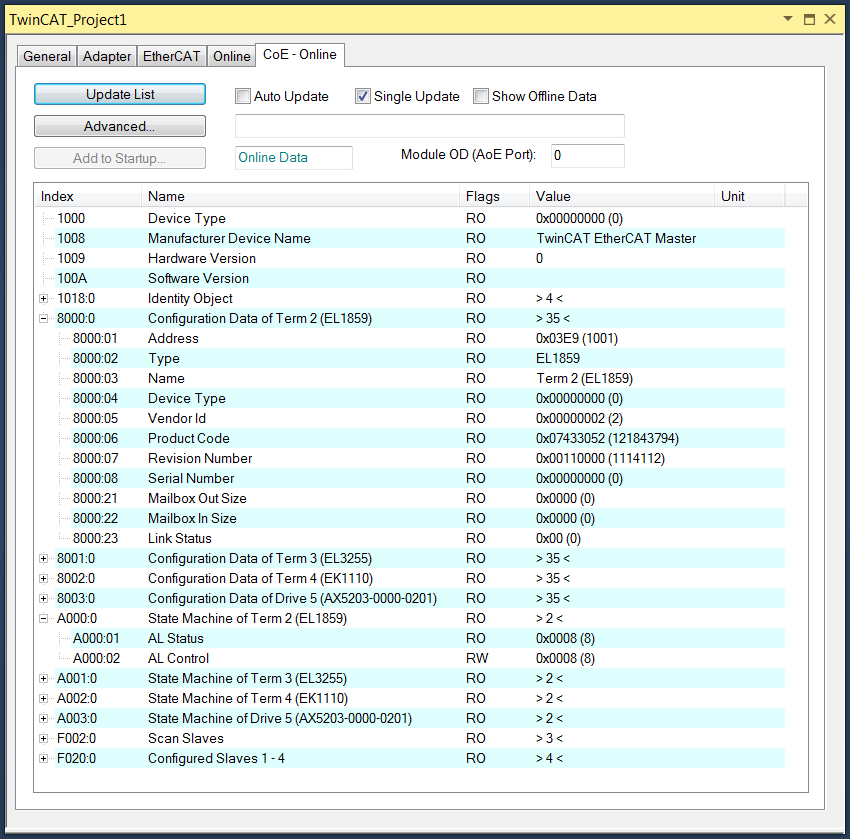Click the Flags column header
Screen dimensions: 850x839
click(x=494, y=196)
